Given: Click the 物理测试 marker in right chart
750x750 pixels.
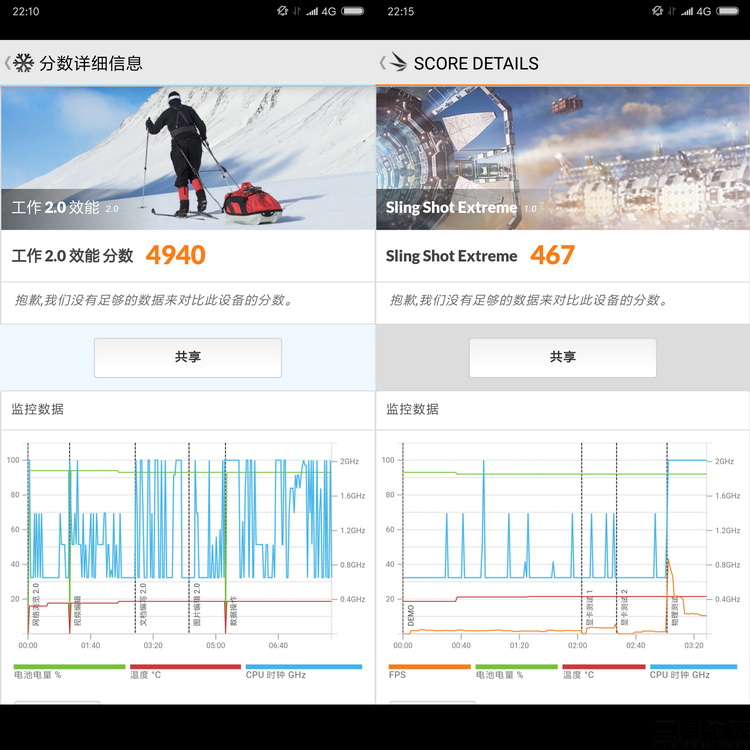Looking at the screenshot, I should coord(666,540).
